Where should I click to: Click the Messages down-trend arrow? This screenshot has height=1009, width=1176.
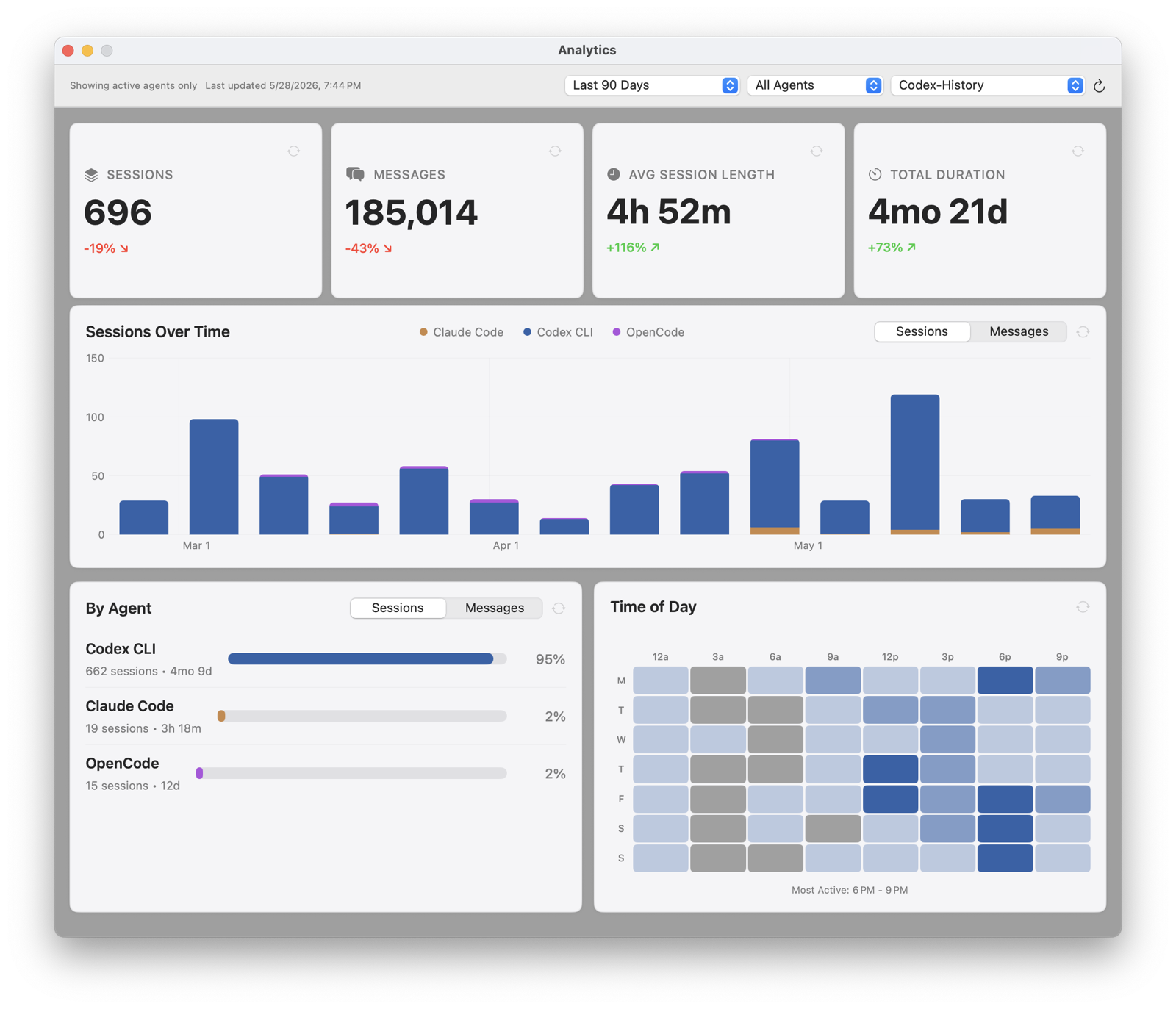[x=387, y=249]
